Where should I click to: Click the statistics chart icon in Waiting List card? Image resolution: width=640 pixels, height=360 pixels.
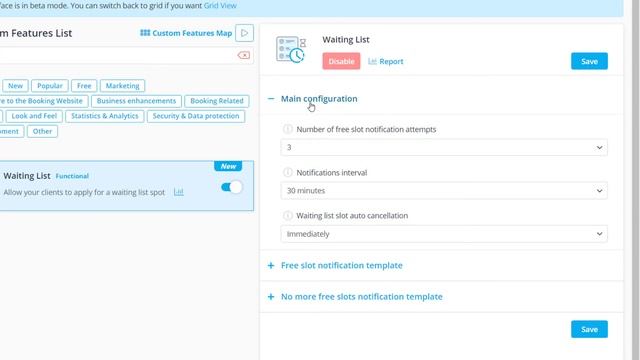tap(179, 192)
